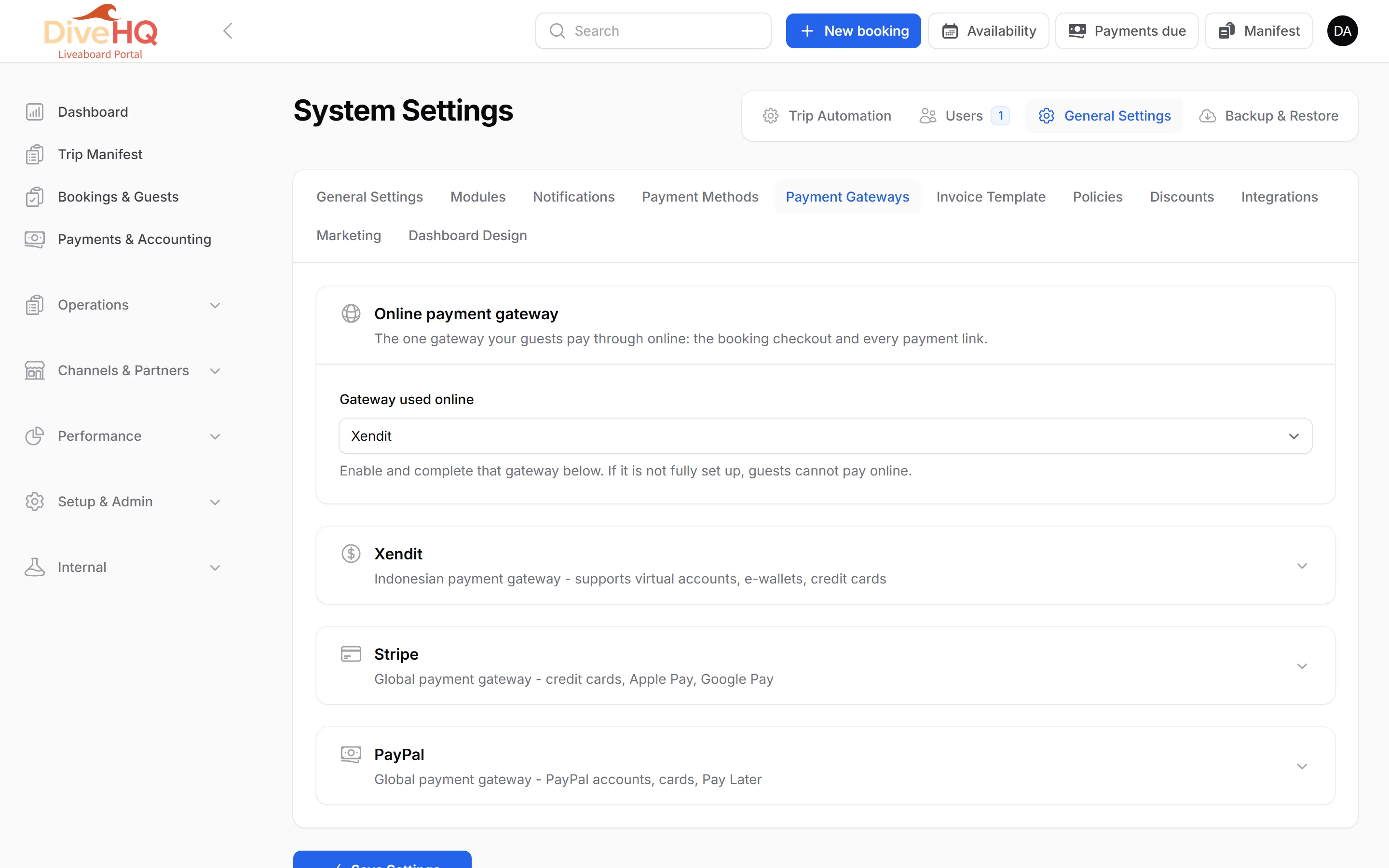This screenshot has height=868, width=1389.
Task: Click the Users people icon
Action: tap(927, 116)
